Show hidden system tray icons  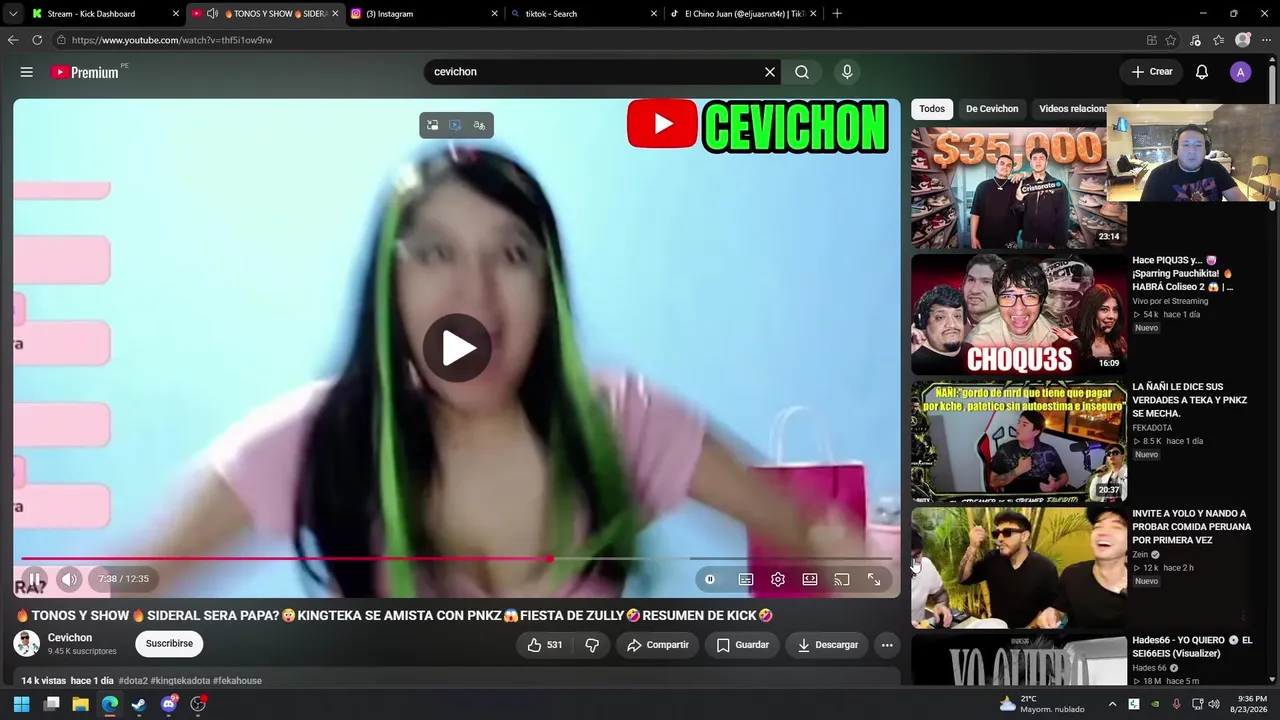coord(1112,704)
